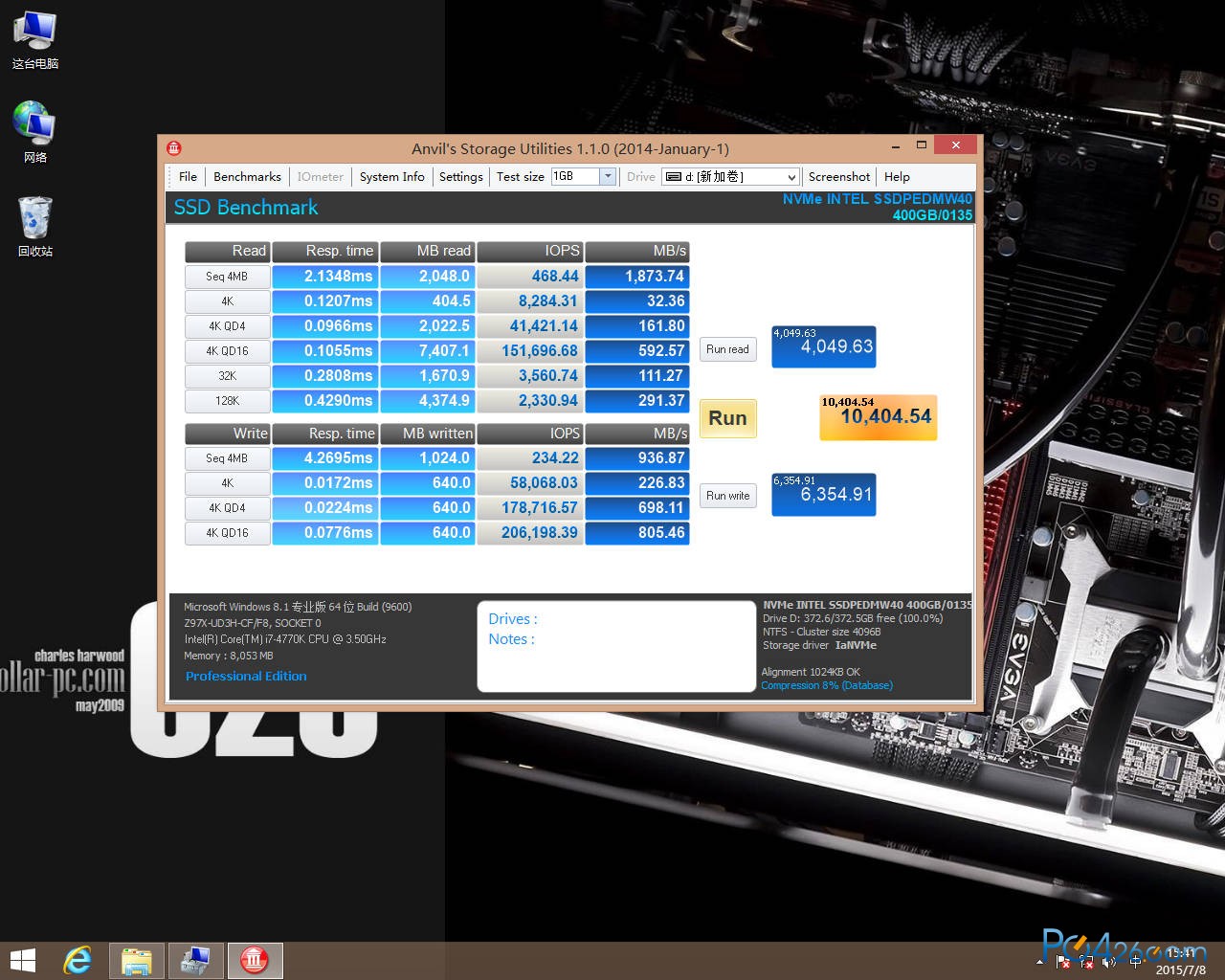Open the computer monitor taskbar app
The height and width of the screenshot is (980, 1225).
[195, 960]
